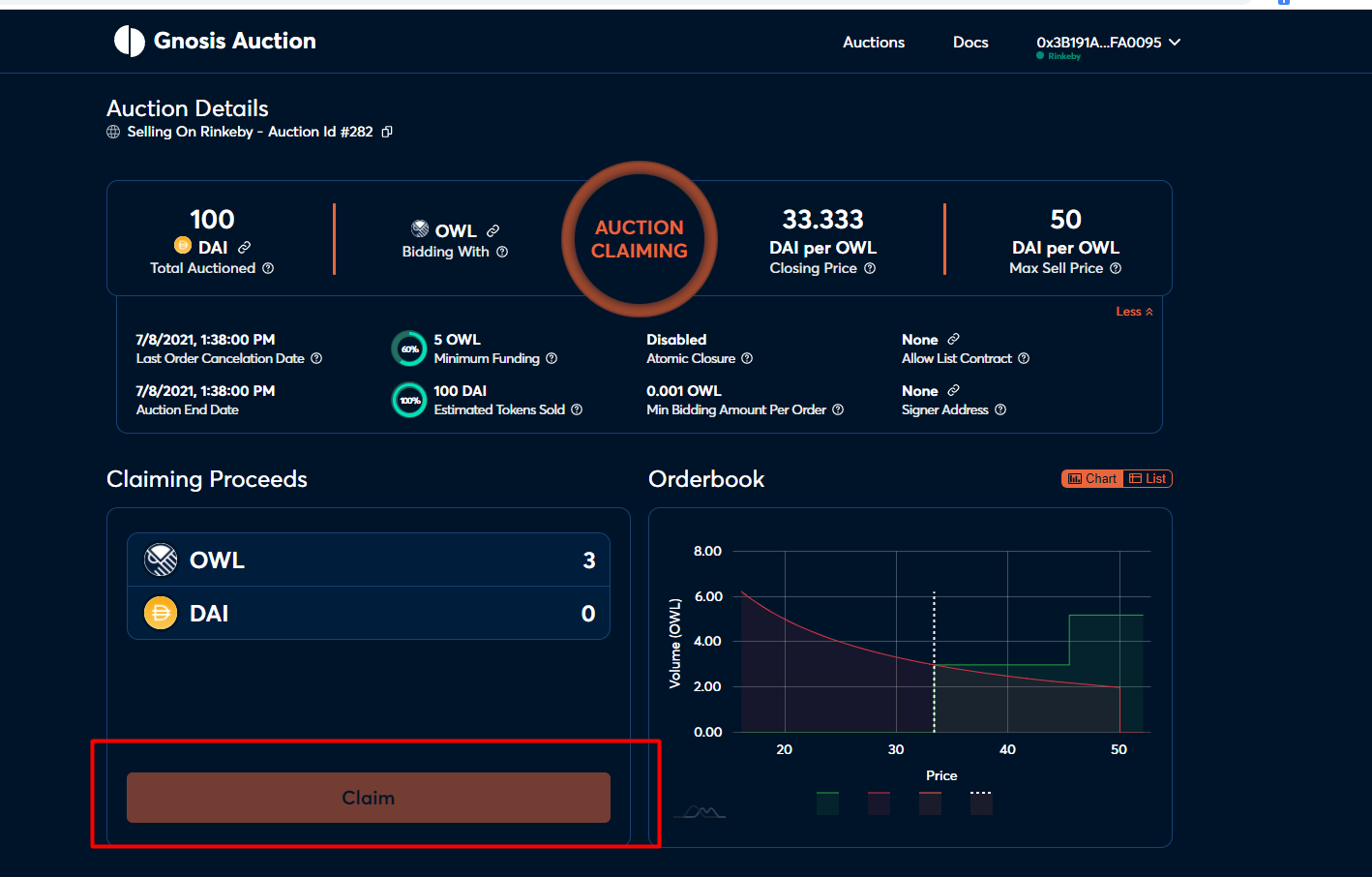The height and width of the screenshot is (877, 1372).
Task: Collapse auction details with Less
Action: click(x=1134, y=312)
